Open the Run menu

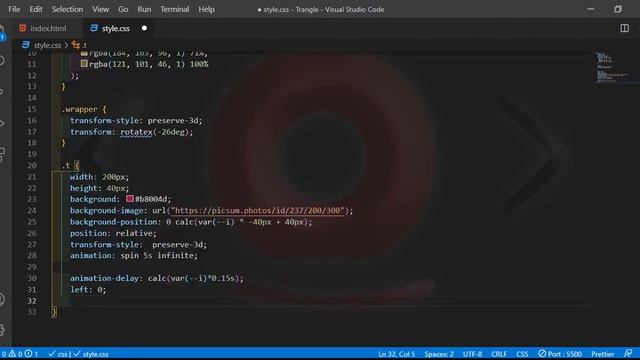[x=144, y=9]
